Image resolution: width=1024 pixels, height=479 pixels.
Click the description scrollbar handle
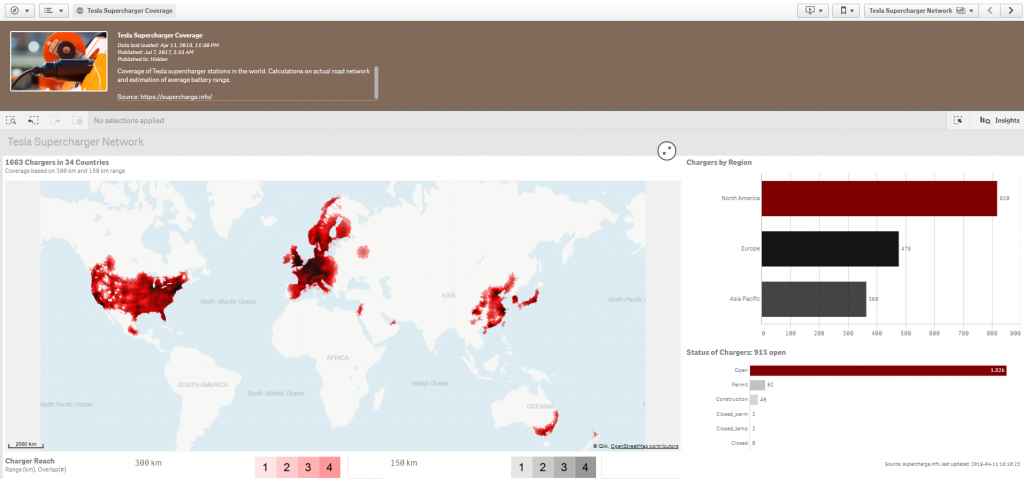pyautogui.click(x=376, y=82)
